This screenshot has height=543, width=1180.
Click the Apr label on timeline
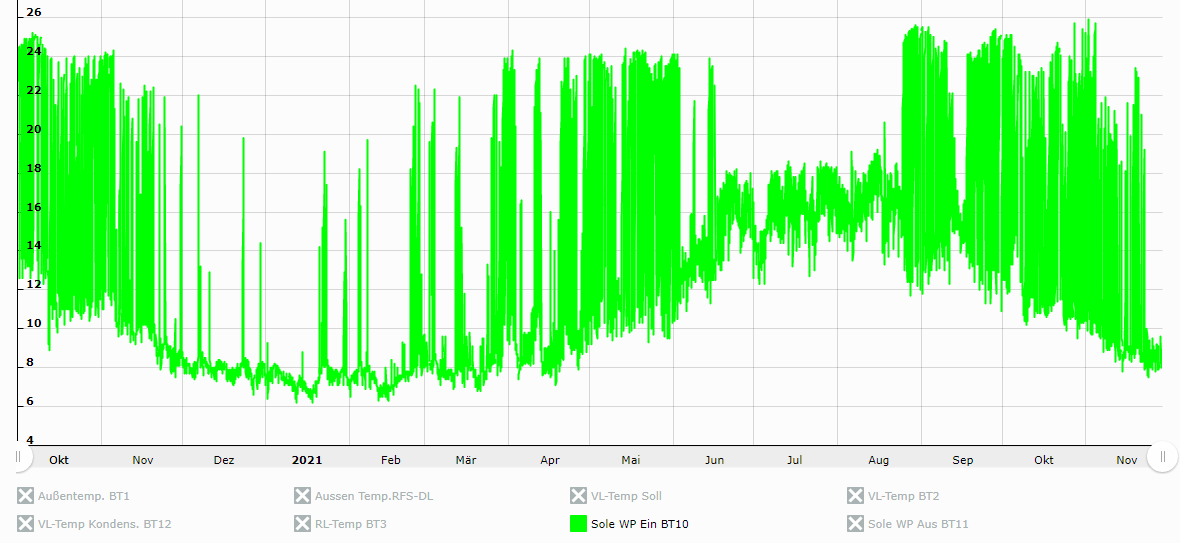549,460
